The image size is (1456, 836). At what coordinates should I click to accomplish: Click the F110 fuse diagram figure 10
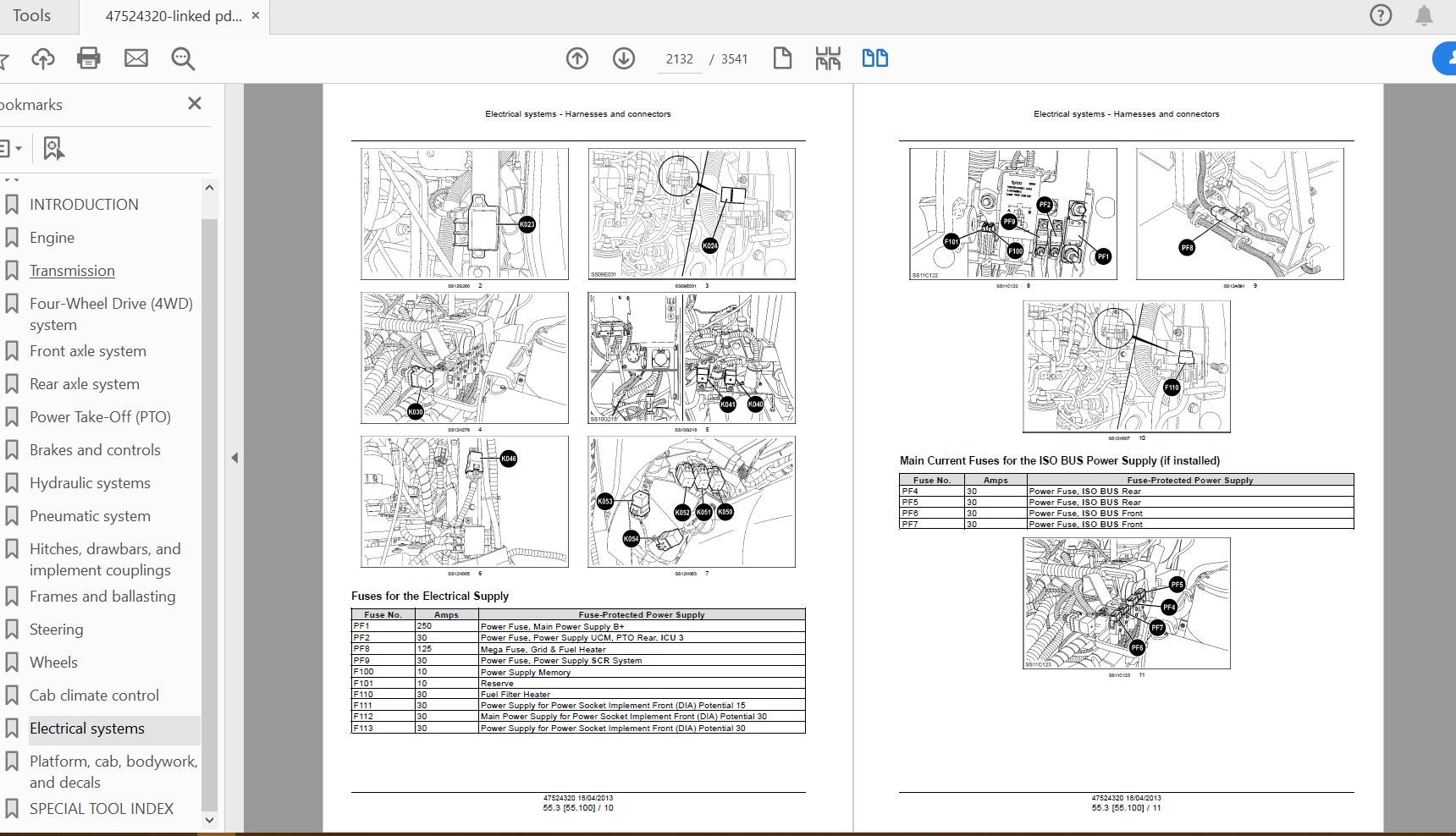[1127, 366]
